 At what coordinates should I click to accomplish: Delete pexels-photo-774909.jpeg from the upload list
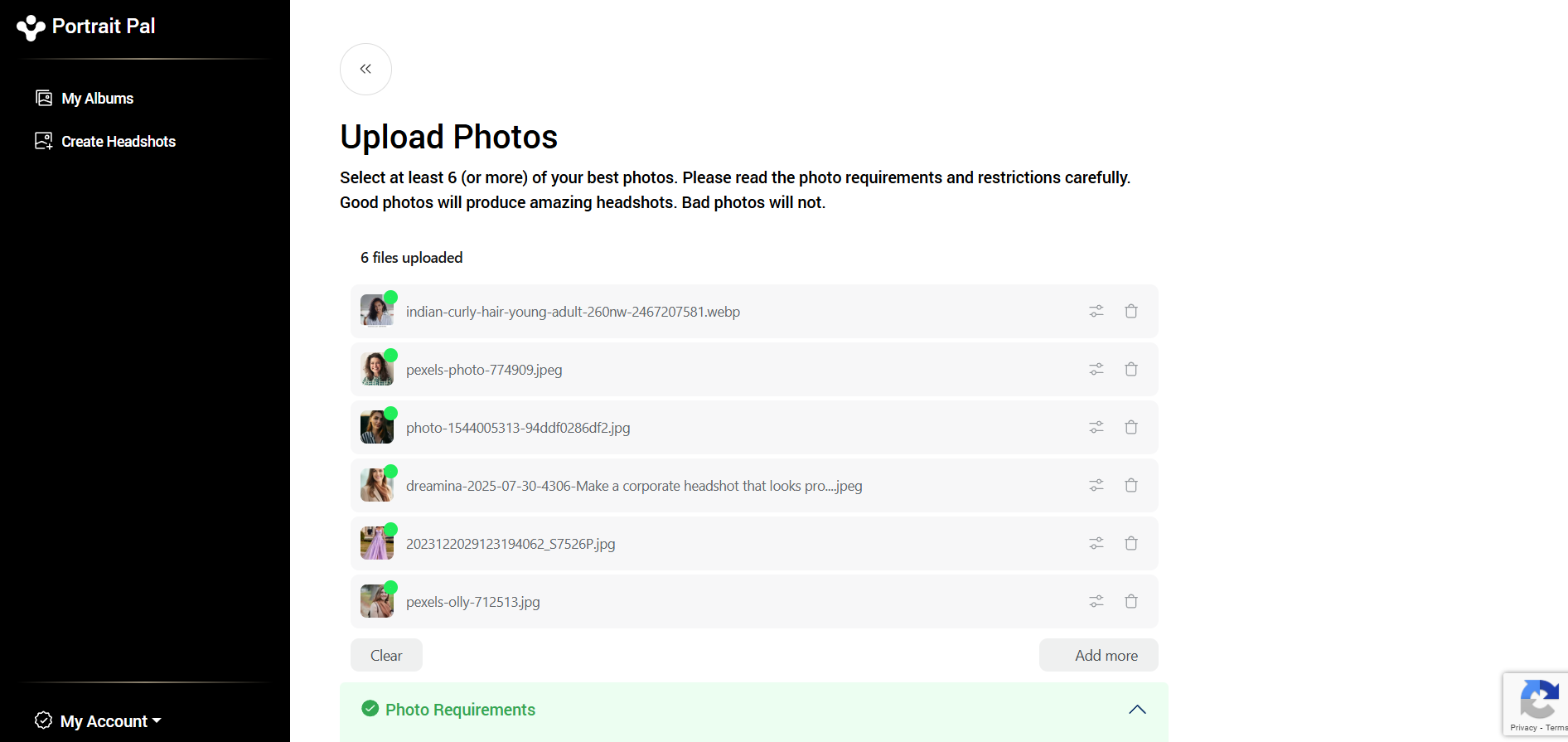click(x=1130, y=369)
